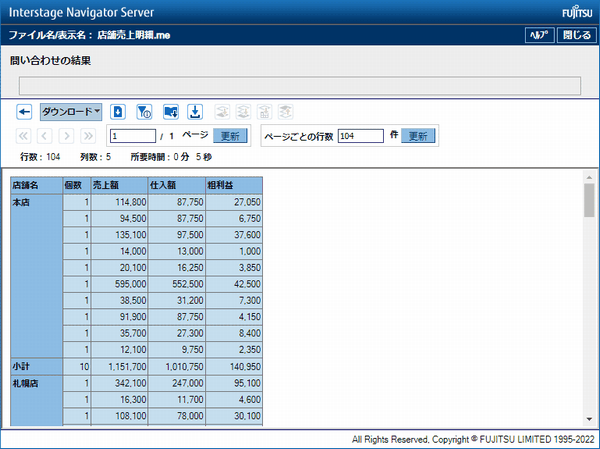Jump to the last page button
Screen dimensions: 600x449
click(89, 136)
